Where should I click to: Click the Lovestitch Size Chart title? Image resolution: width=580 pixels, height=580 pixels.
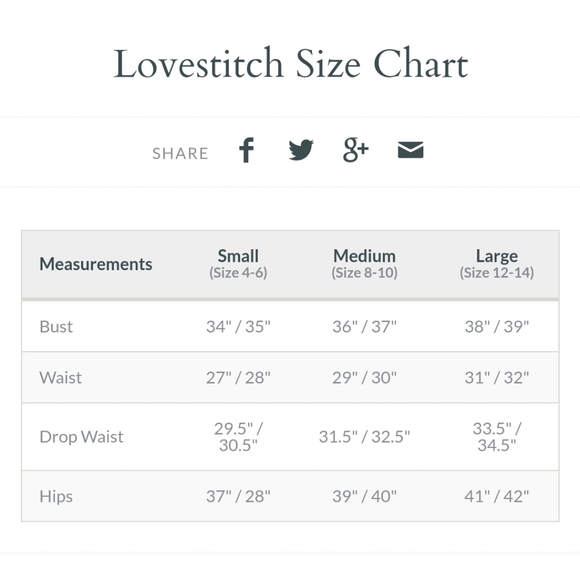[x=291, y=64]
